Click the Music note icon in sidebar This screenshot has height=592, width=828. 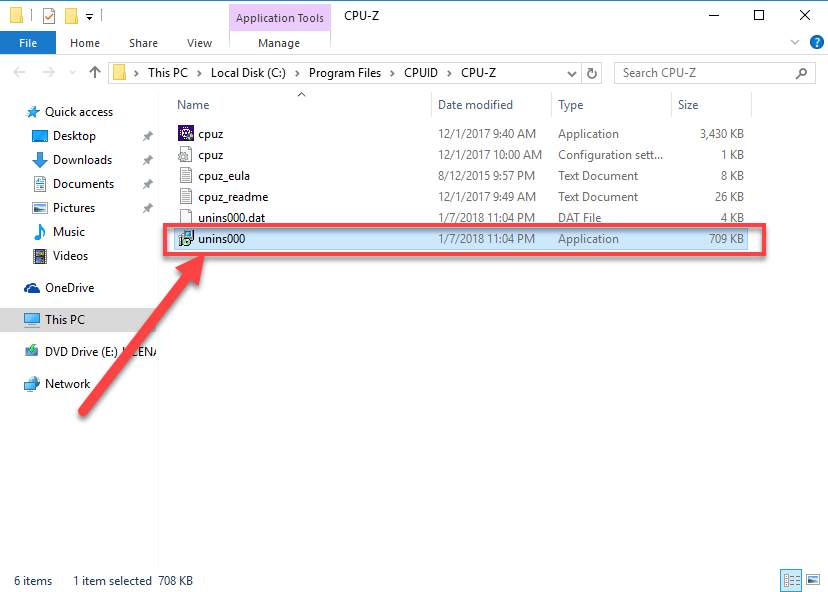[x=40, y=232]
